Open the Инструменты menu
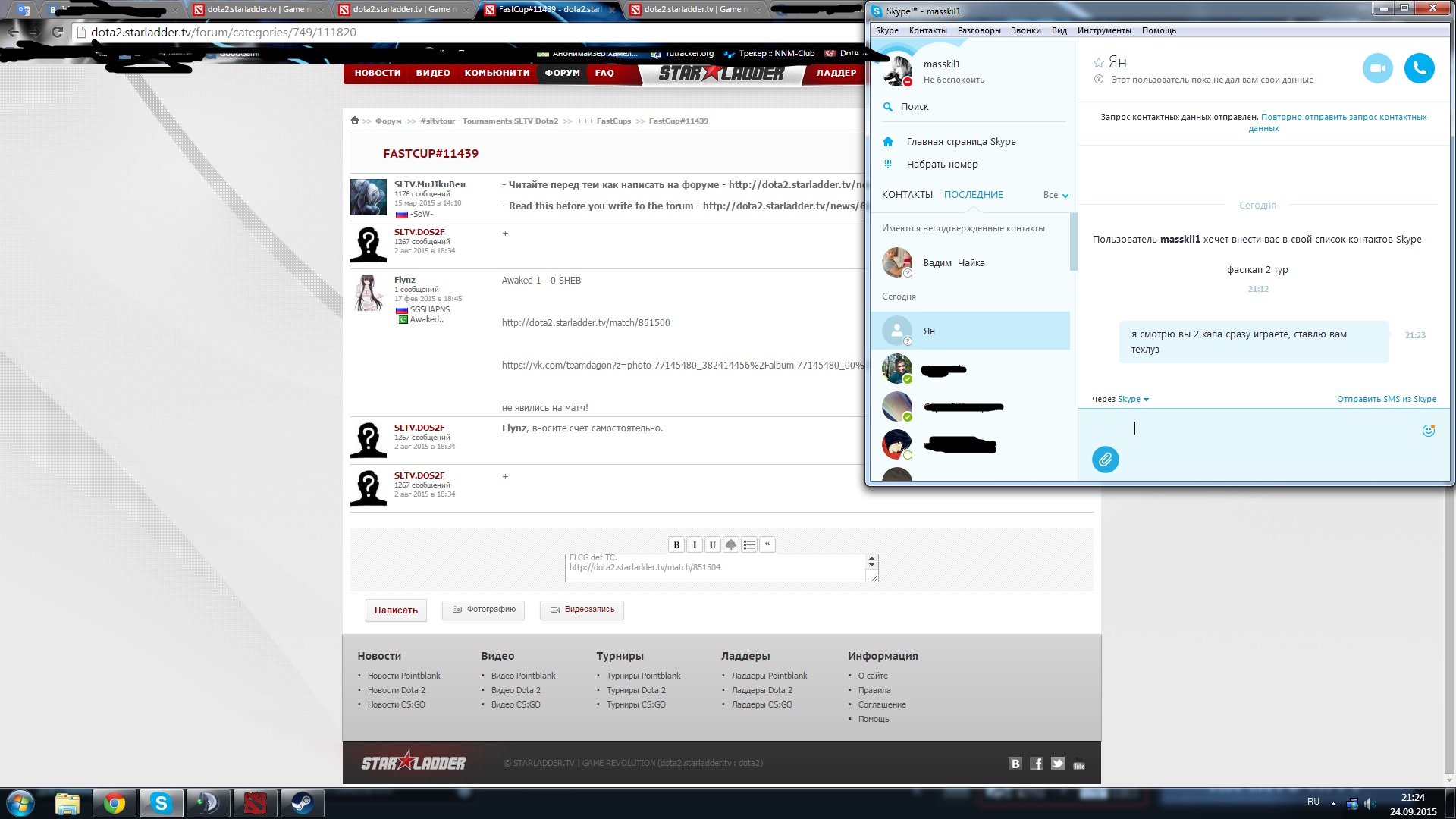Screen dimensions: 1456x819 [1103, 30]
